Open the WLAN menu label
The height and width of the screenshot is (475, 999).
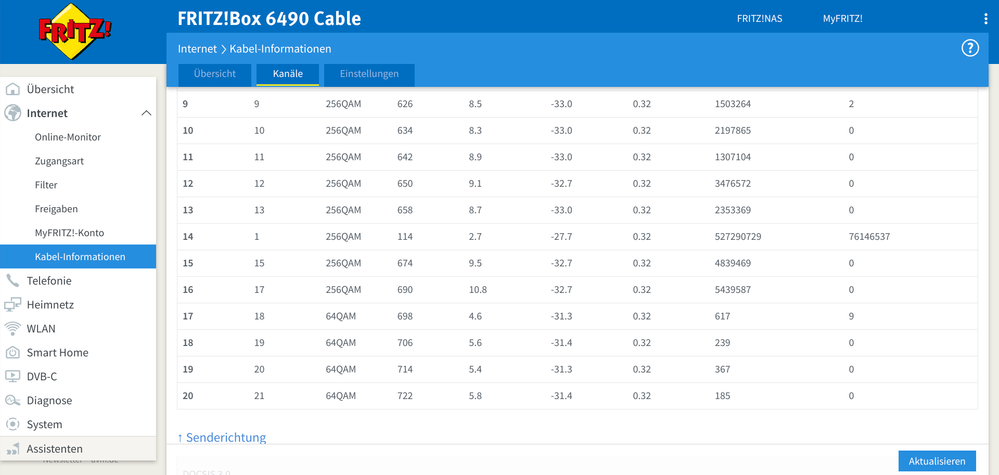(41, 329)
